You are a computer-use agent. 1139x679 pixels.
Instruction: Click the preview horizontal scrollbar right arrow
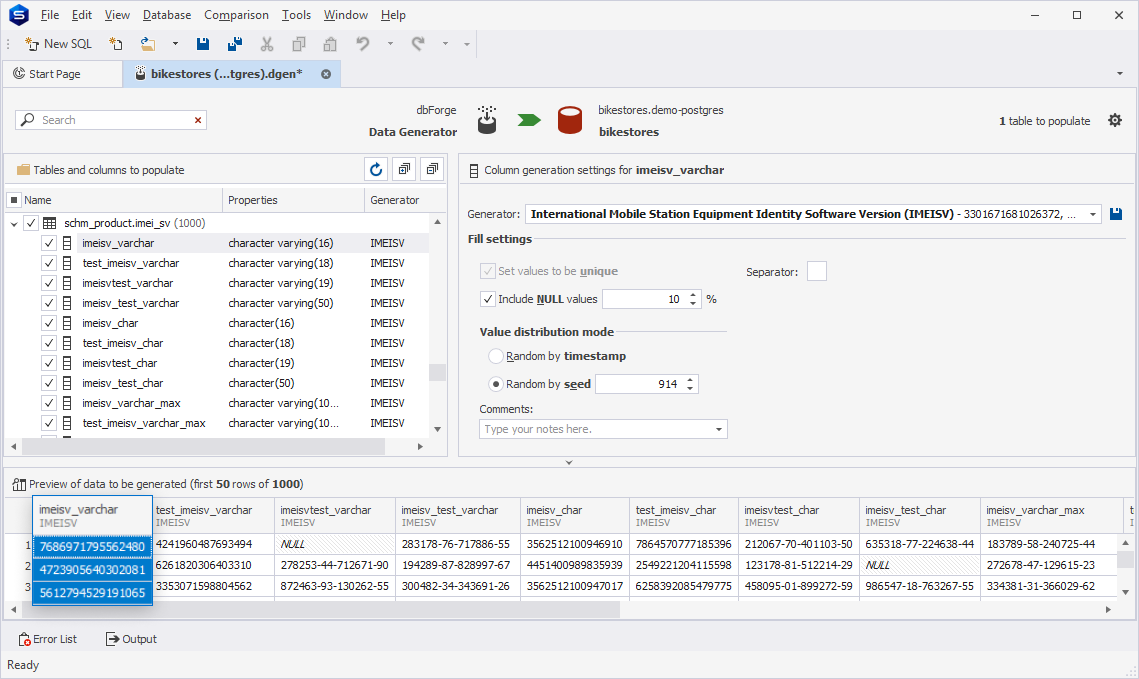pos(1108,610)
